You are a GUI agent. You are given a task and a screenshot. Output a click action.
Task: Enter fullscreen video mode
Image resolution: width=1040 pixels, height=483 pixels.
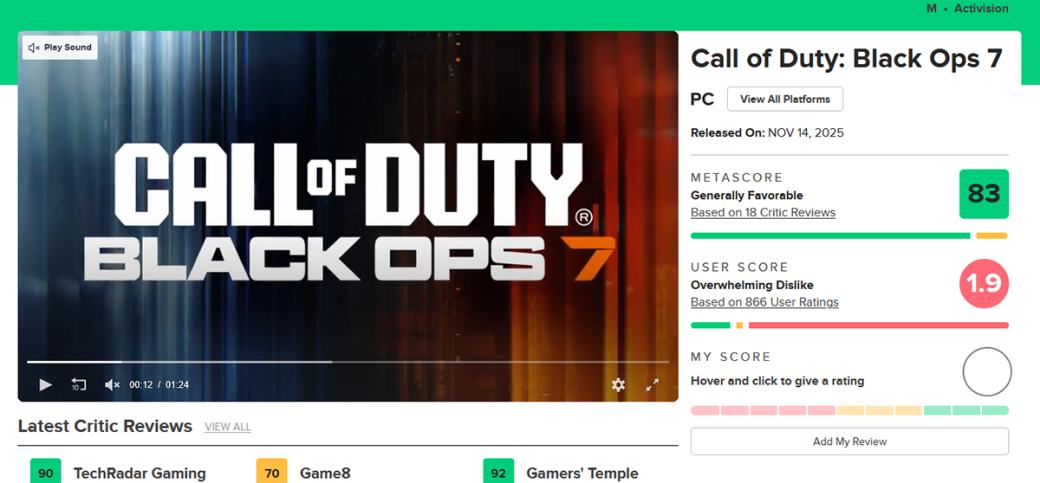pos(652,385)
